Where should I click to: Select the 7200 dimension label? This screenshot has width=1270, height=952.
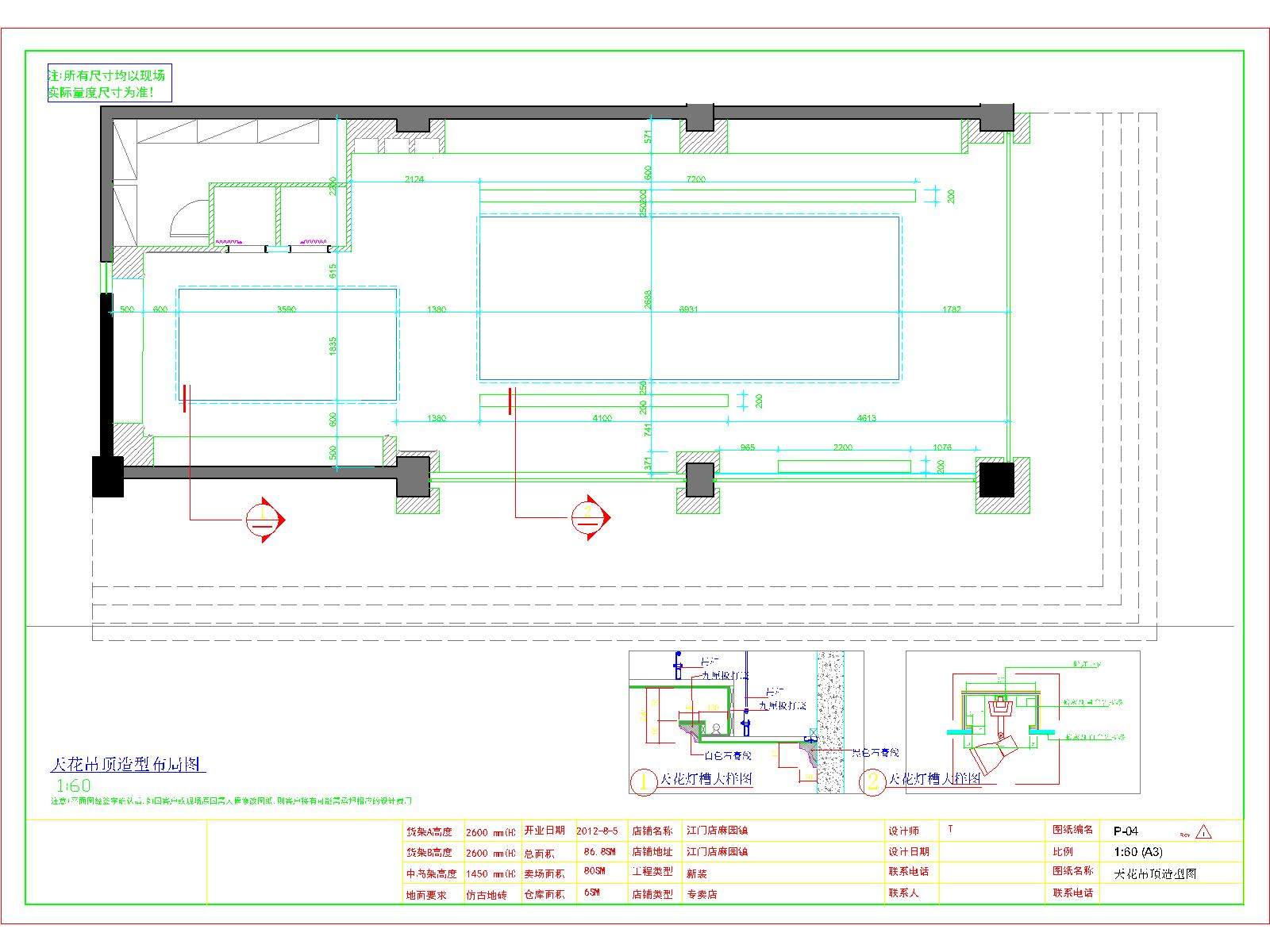coord(695,179)
